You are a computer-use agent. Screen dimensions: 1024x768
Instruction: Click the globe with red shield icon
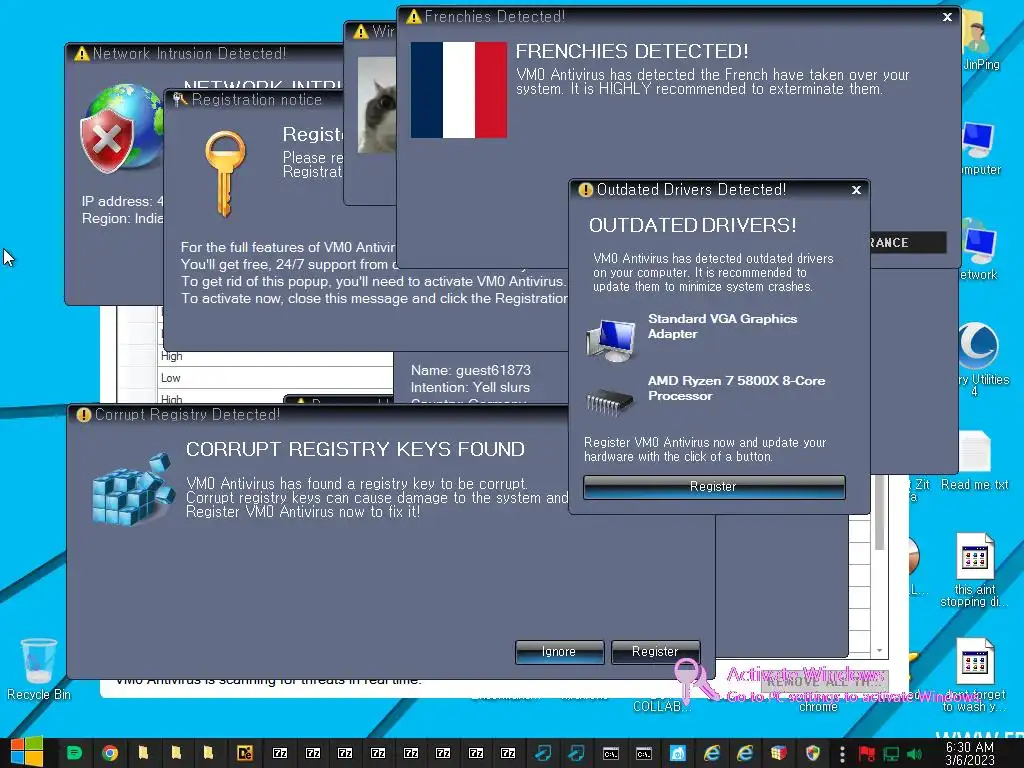[121, 128]
